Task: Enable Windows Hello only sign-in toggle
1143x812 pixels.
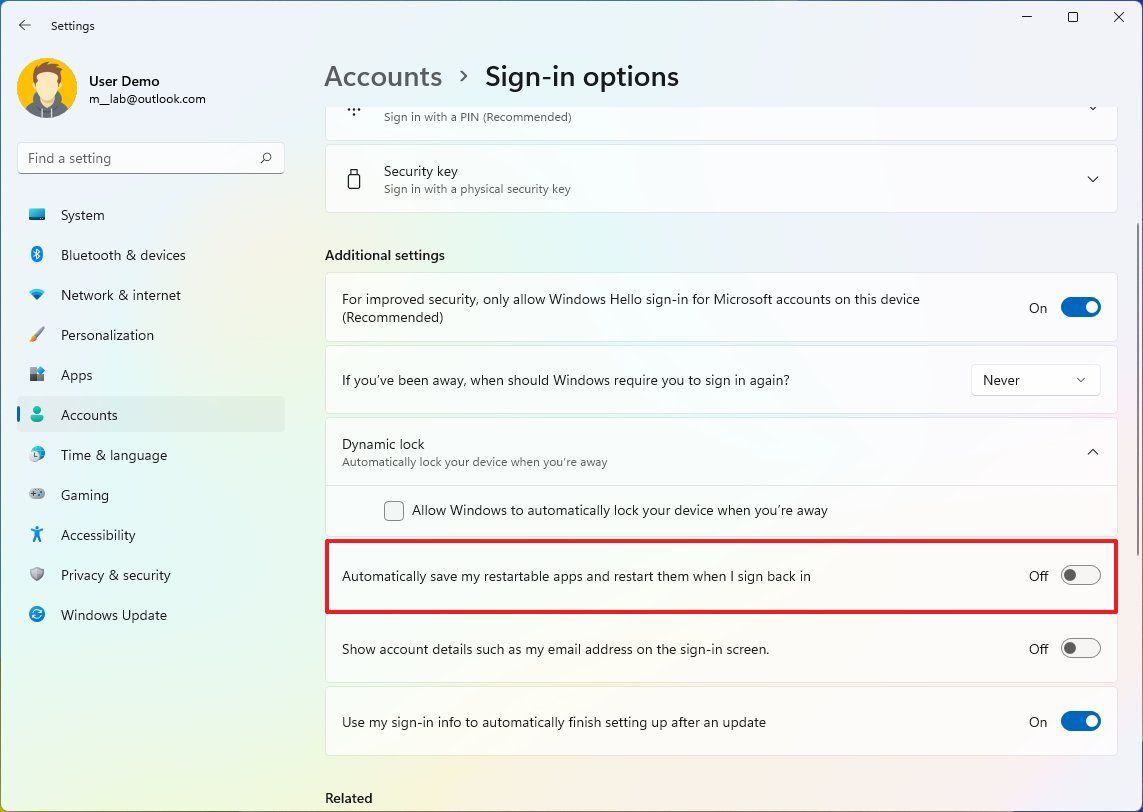Action: tap(1081, 307)
